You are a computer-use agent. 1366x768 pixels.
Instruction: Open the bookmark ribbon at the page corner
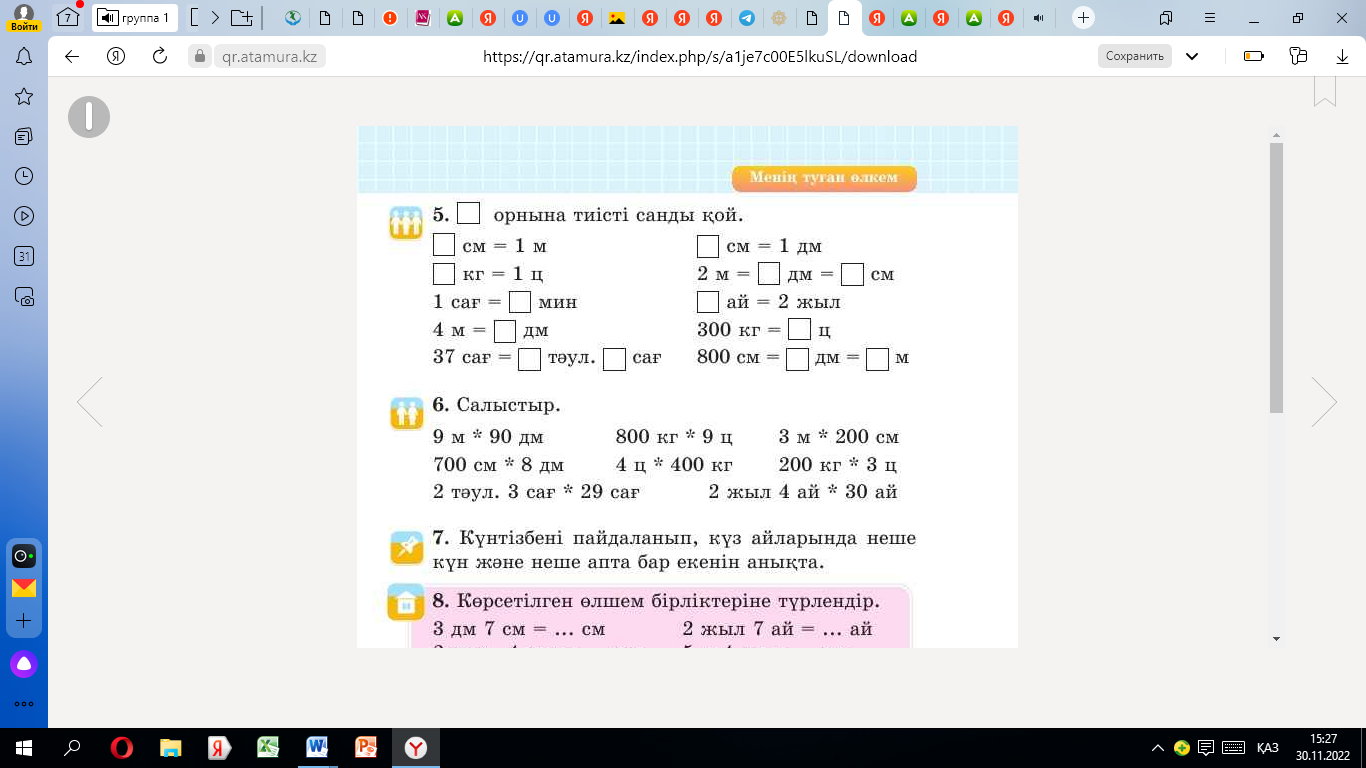(1325, 91)
